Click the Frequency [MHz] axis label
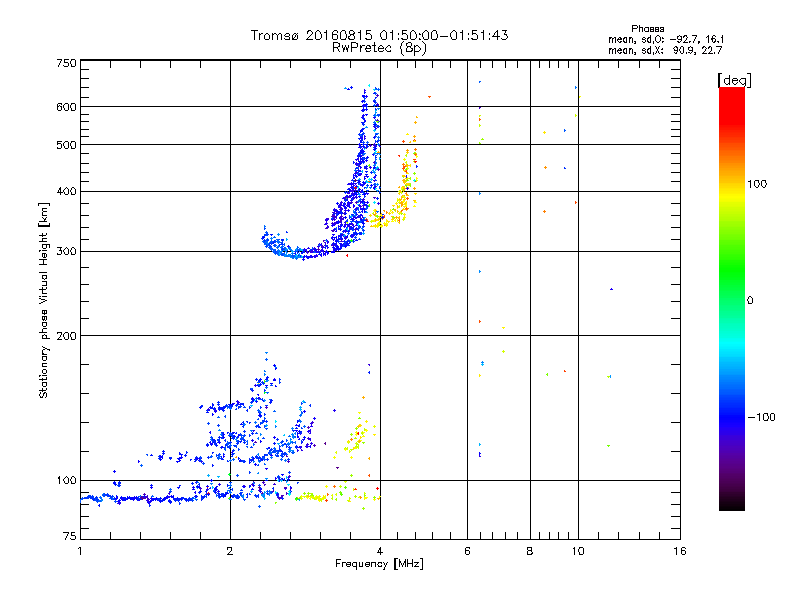 tap(379, 564)
